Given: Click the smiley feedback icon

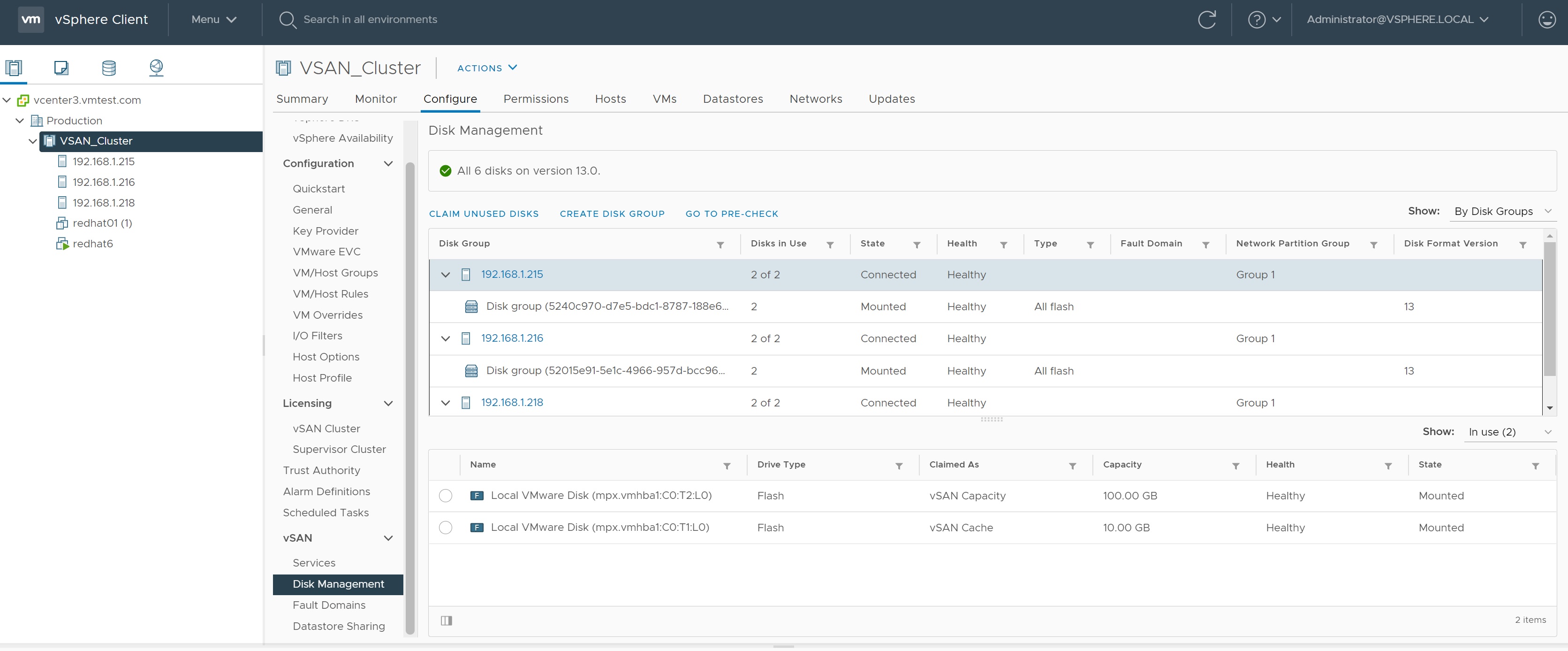Looking at the screenshot, I should tap(1547, 20).
